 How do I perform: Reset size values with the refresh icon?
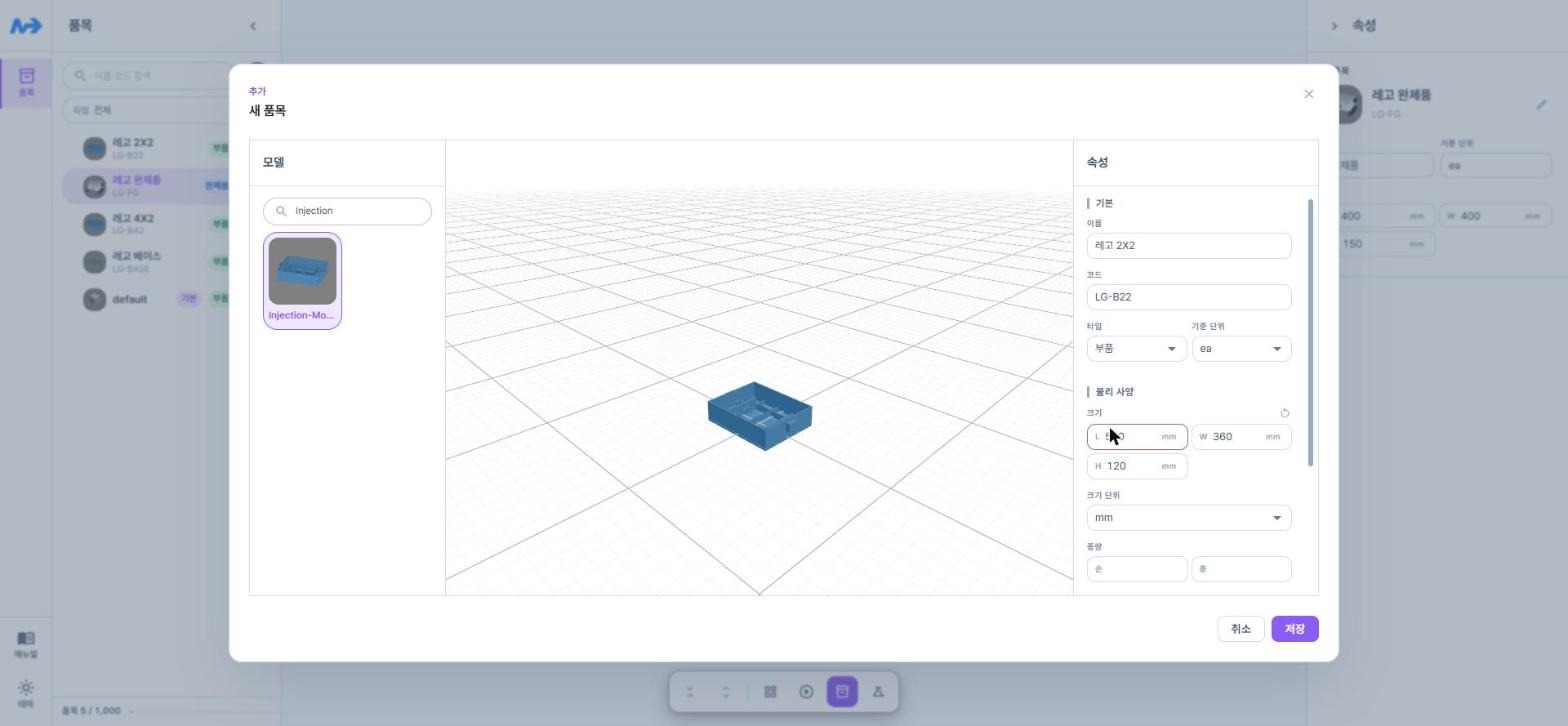[1285, 413]
